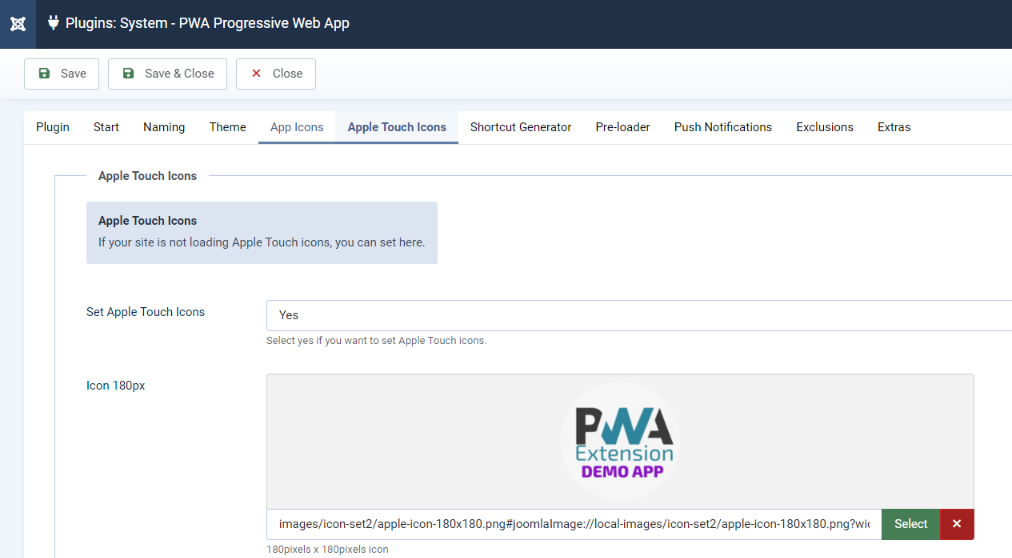Click the Save button
Screen dimensions: 1012x558
click(61, 74)
